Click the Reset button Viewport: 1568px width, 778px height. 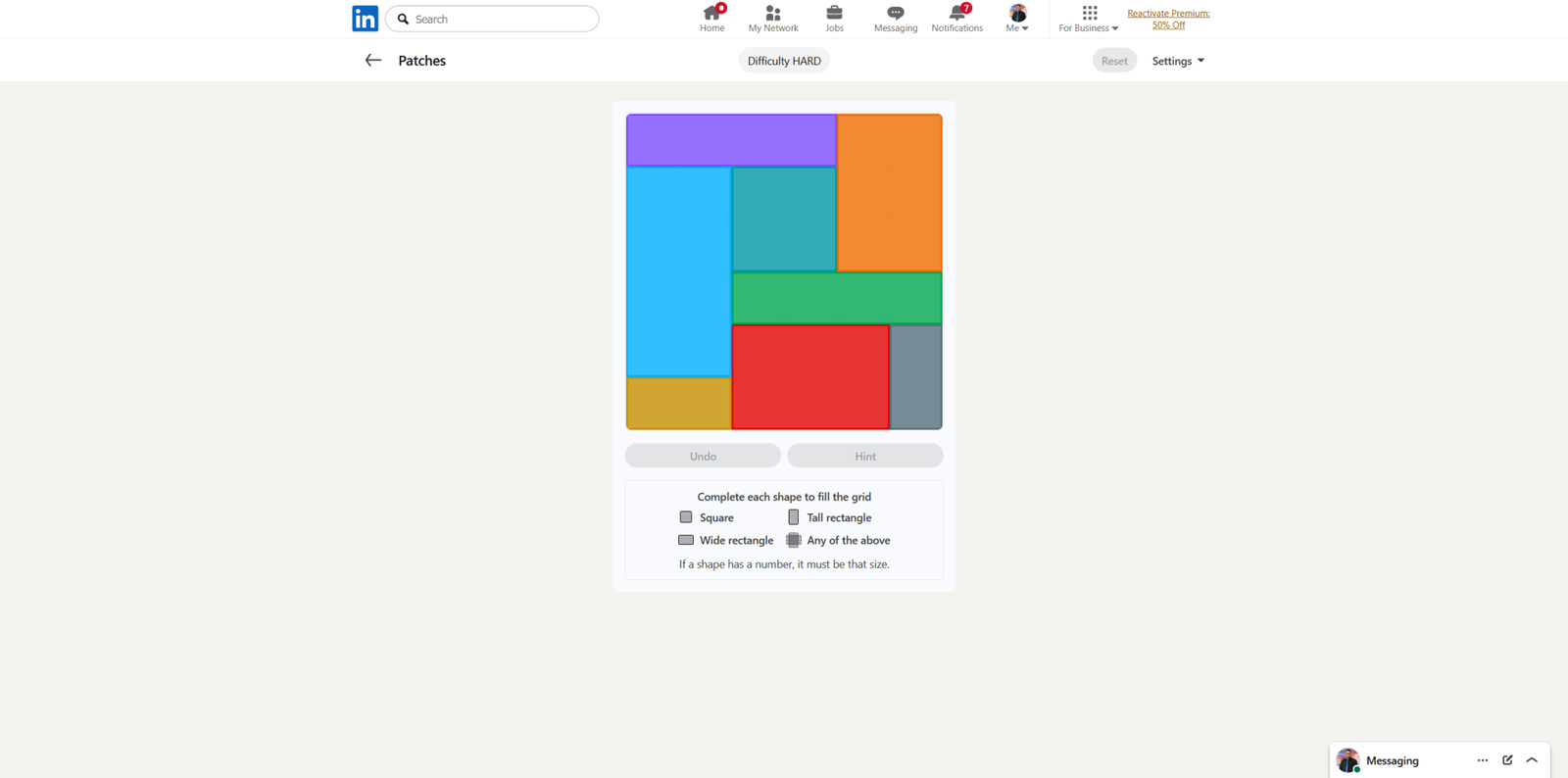(x=1114, y=61)
